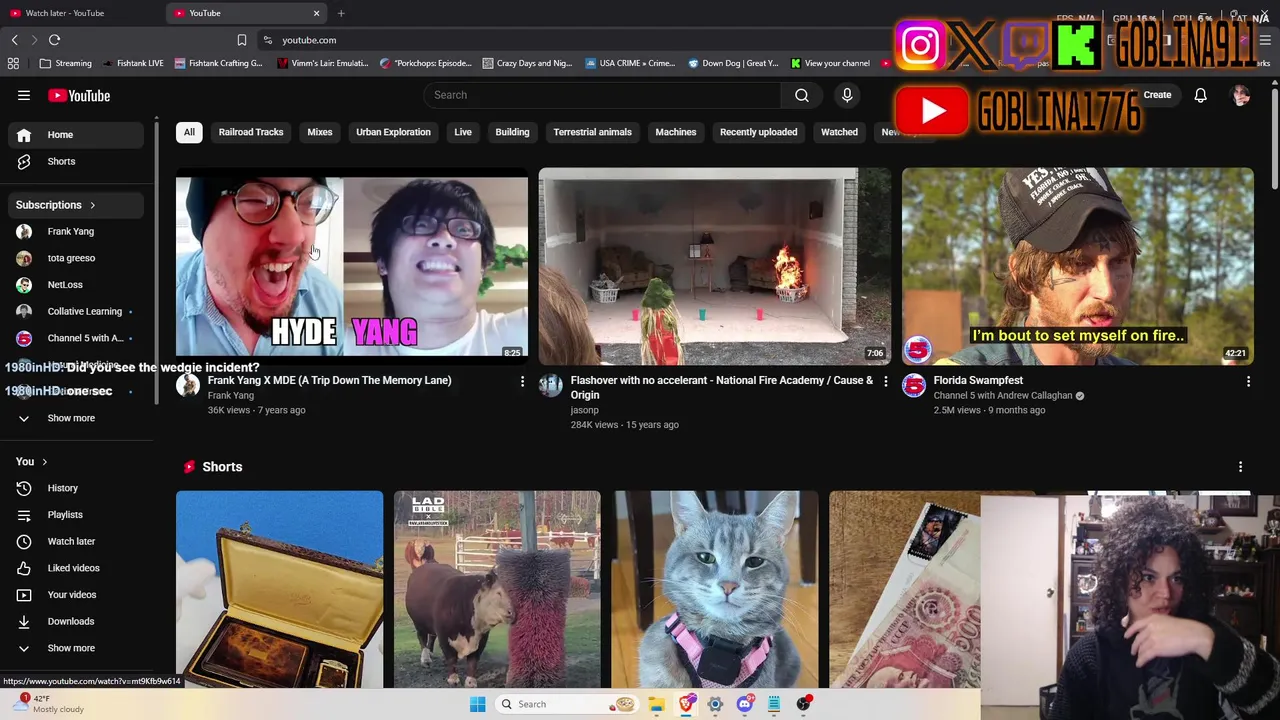Reload the page with the refresh icon
Image resolution: width=1280 pixels, height=720 pixels.
point(54,40)
